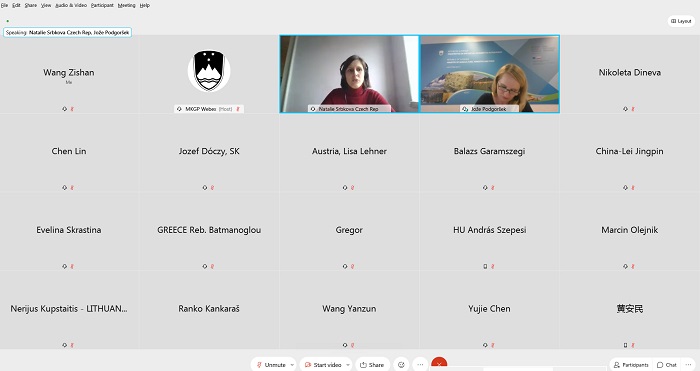
Task: Expand video options arrow beside Start video
Action: pos(348,365)
